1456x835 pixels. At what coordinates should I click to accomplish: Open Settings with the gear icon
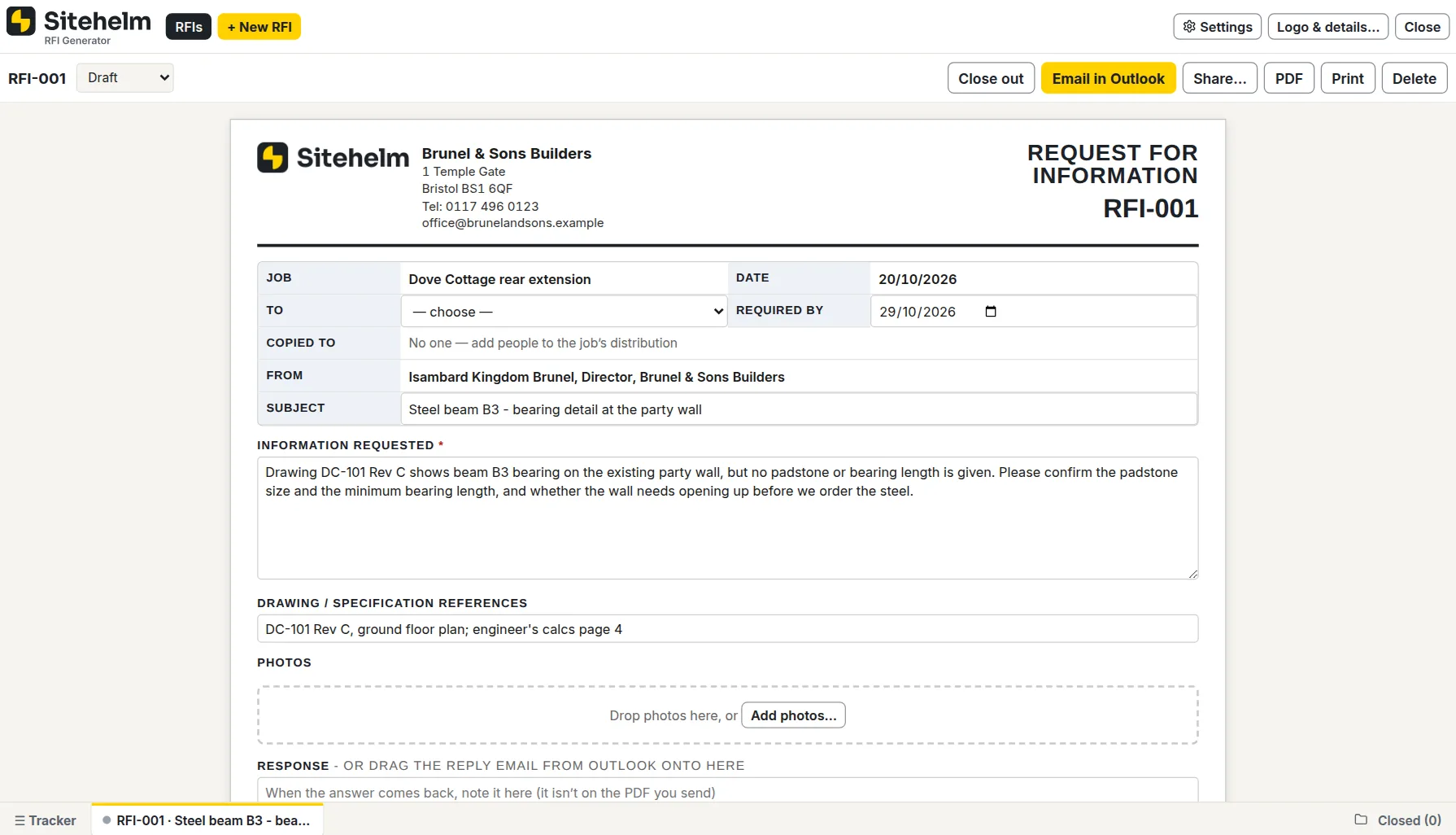point(1217,27)
